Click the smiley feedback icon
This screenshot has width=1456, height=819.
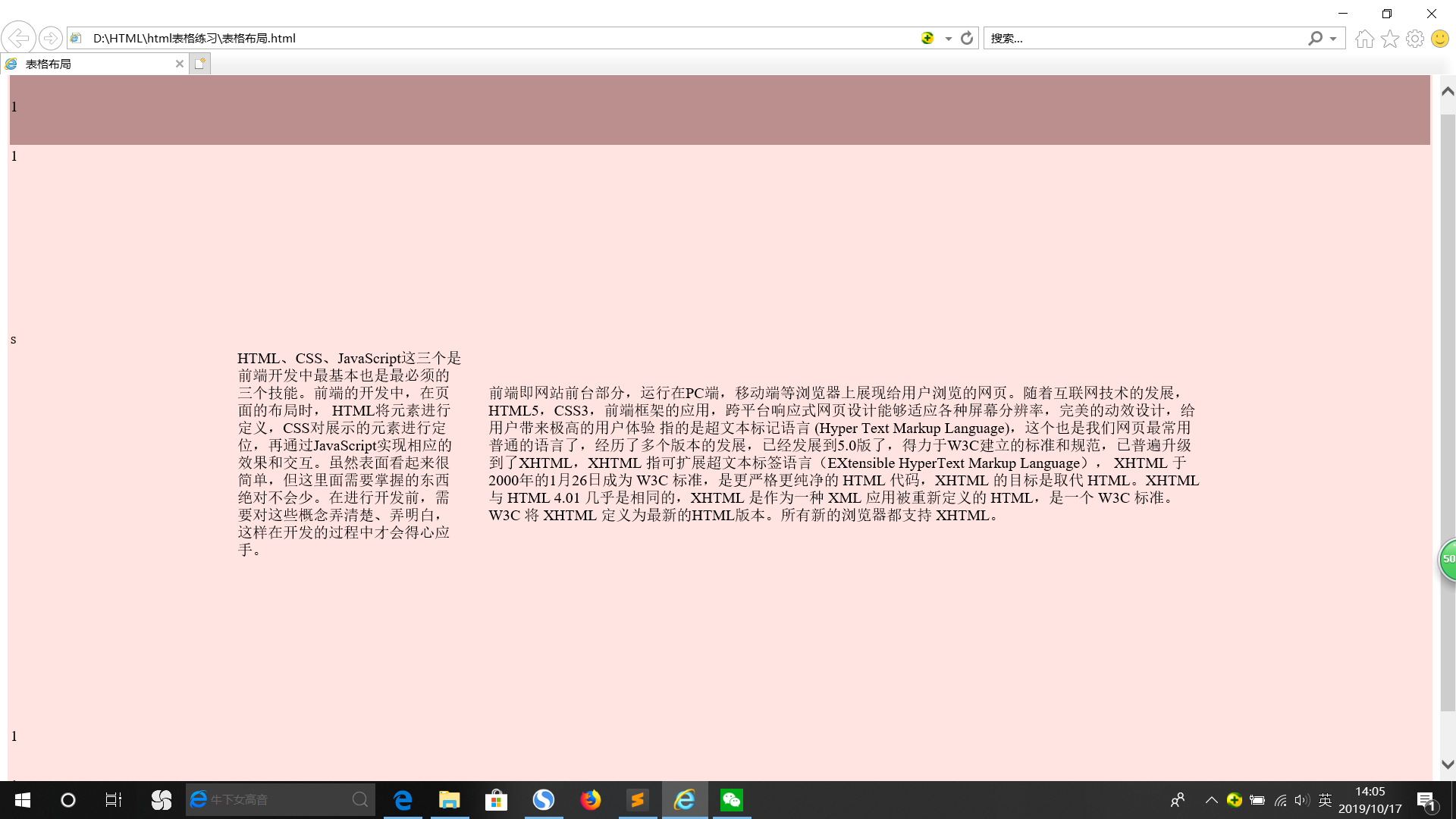pos(1439,39)
